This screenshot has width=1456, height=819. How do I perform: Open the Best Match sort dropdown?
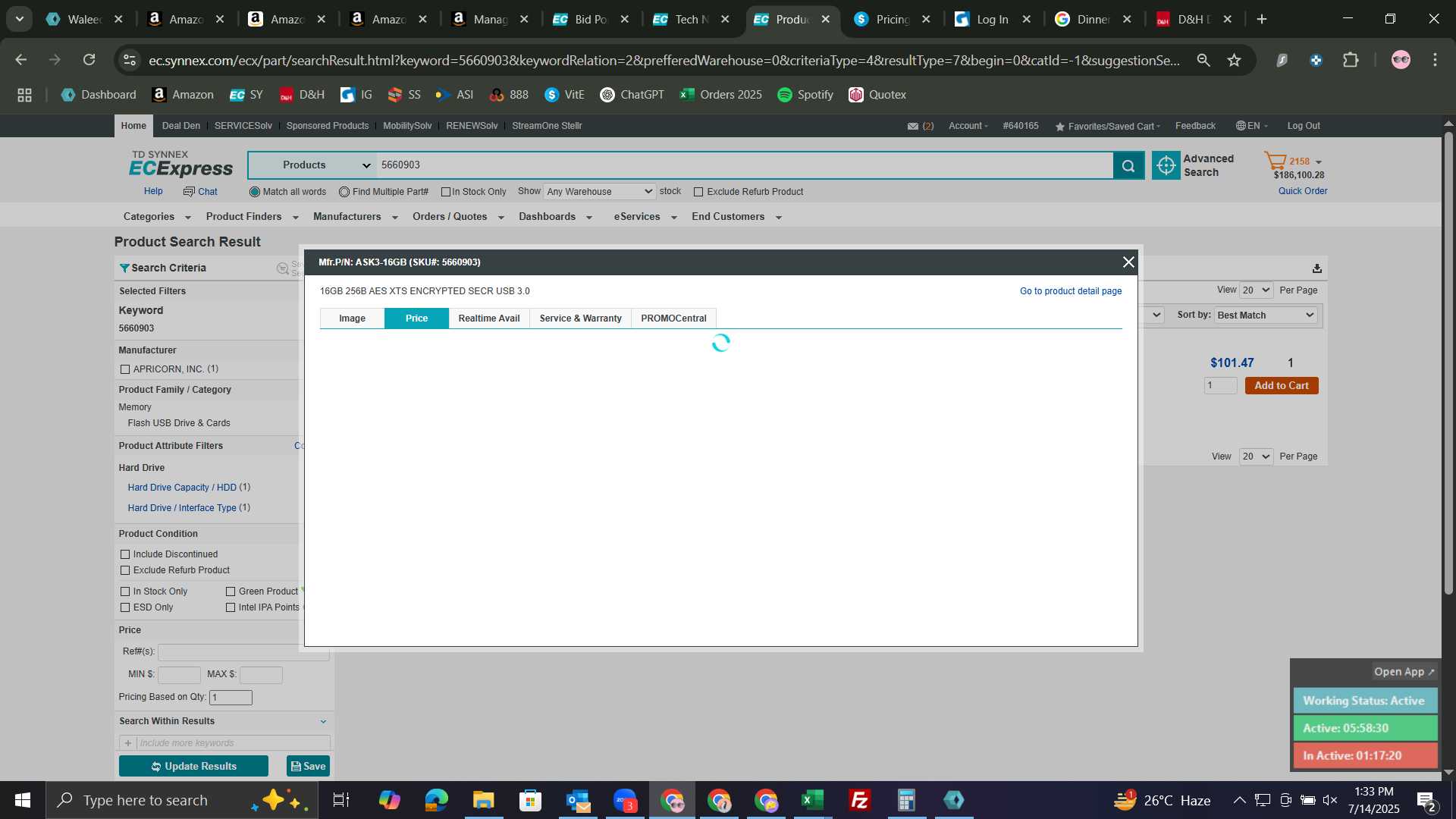[1266, 315]
